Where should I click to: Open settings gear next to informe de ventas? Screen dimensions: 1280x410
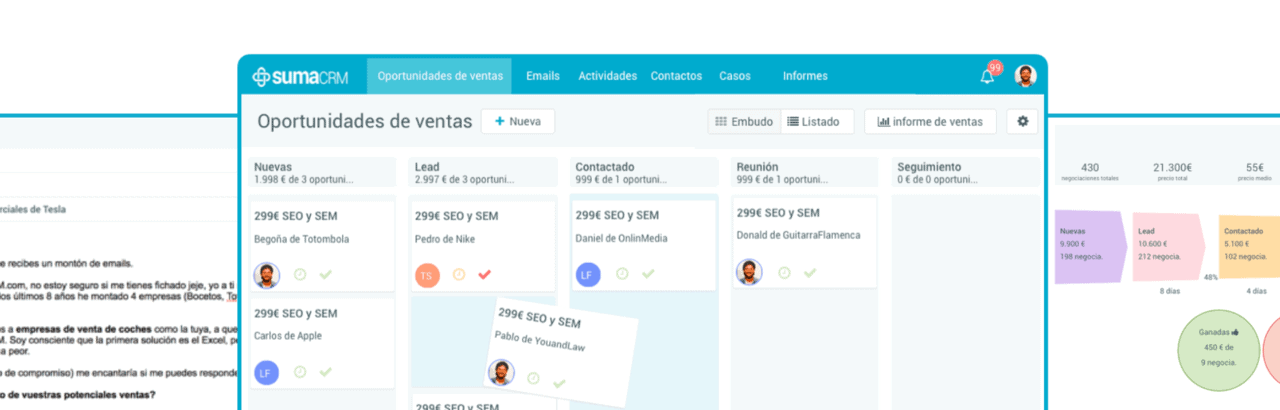click(1022, 122)
